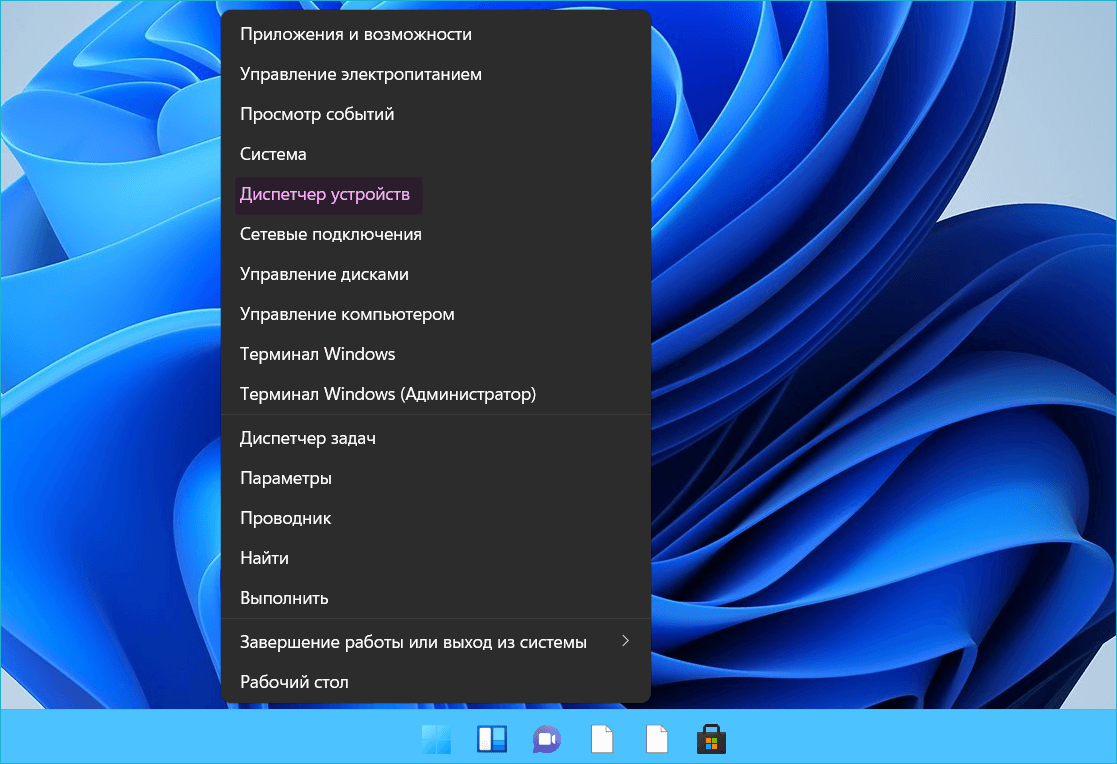Expand the 'Завершение работы или выход' submenu arrow
Image resolution: width=1117 pixels, height=764 pixels.
[x=625, y=641]
